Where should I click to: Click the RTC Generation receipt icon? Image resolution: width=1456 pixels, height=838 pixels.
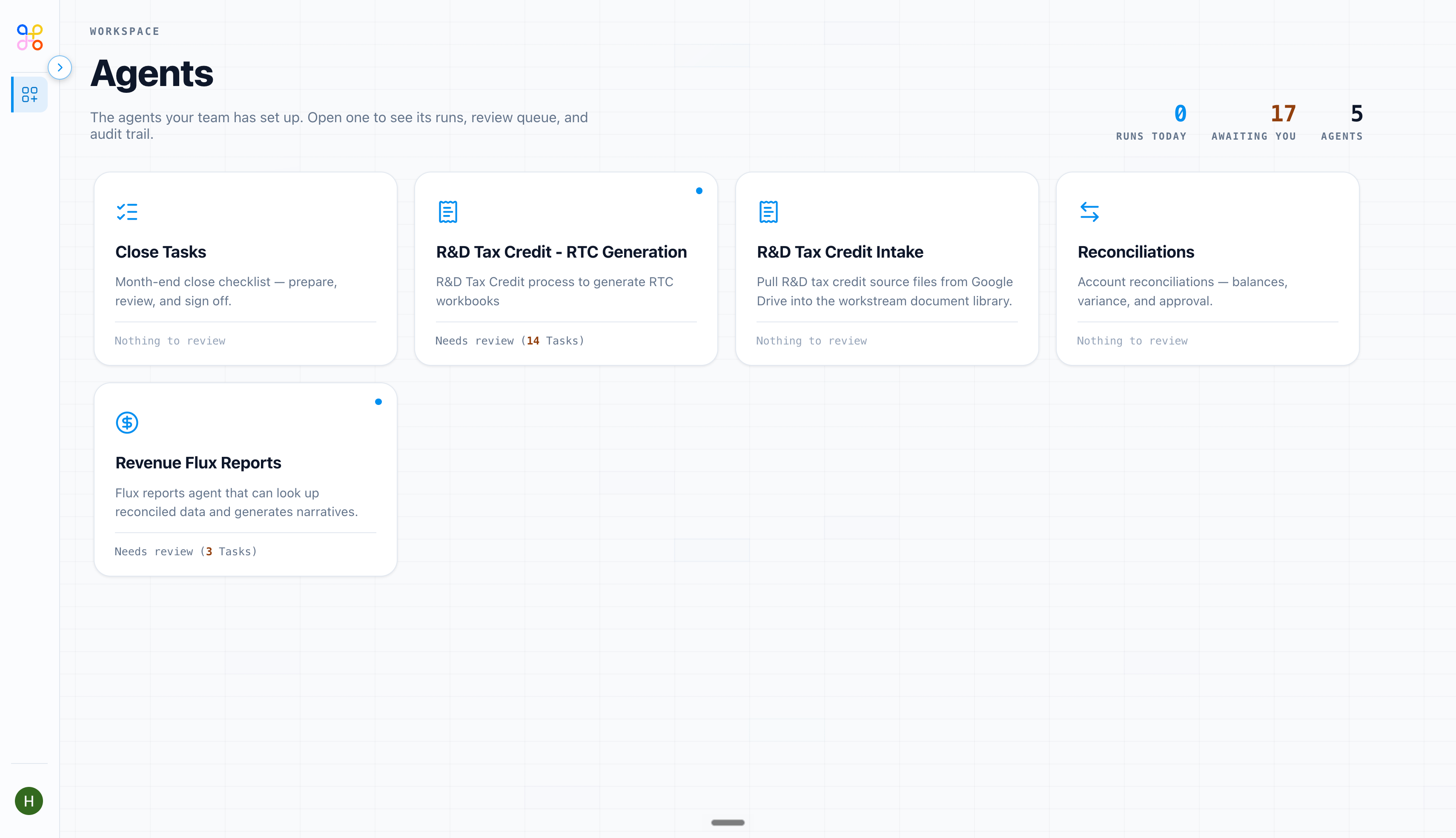click(x=447, y=212)
